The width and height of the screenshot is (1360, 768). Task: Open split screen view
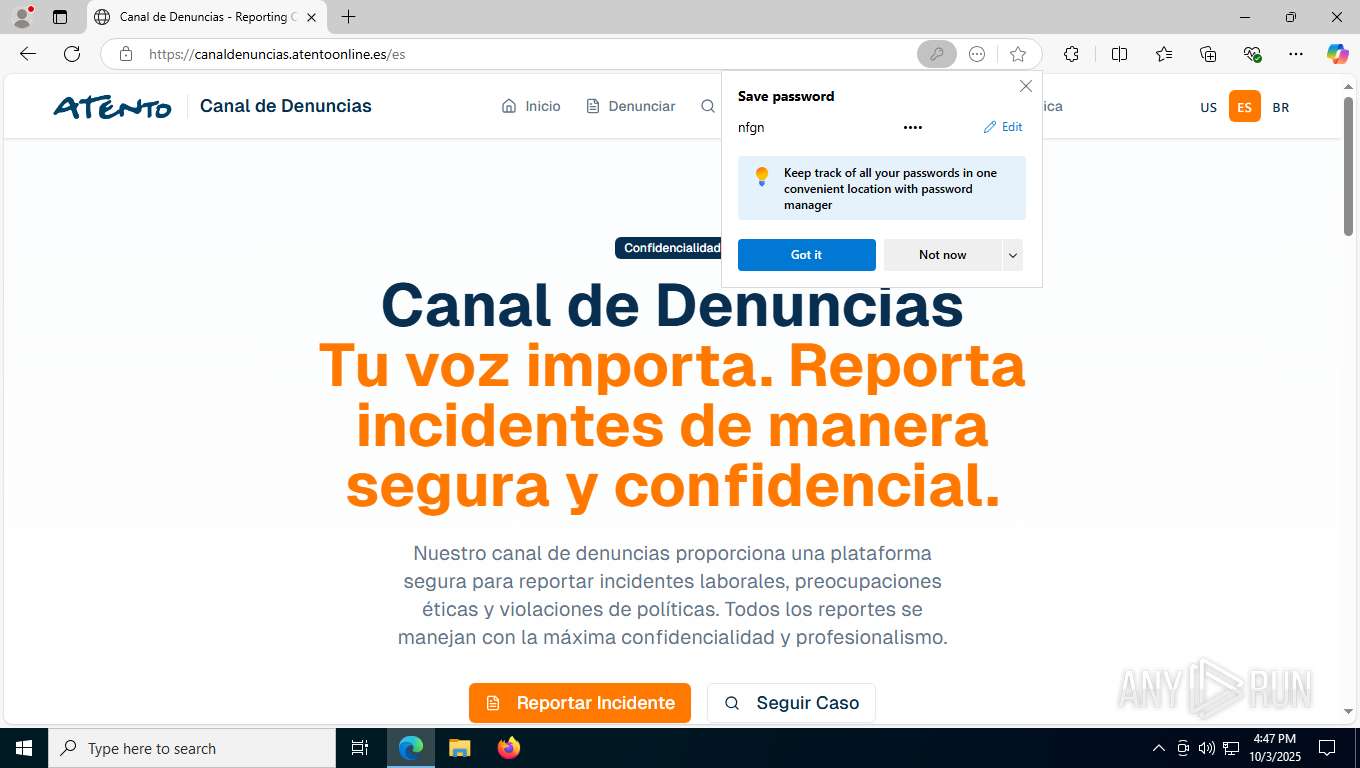[x=1119, y=54]
